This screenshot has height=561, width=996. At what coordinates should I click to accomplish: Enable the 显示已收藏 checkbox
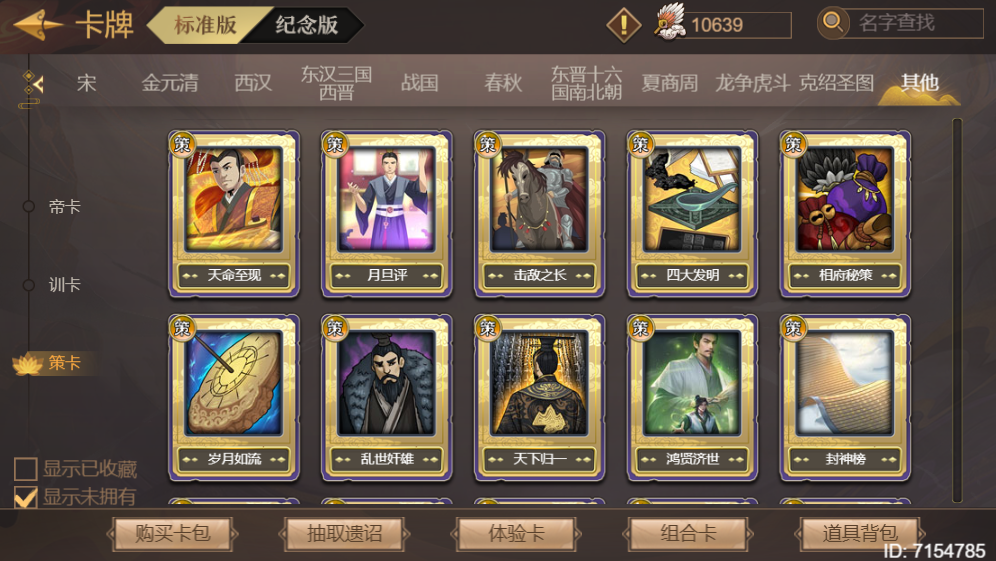(25, 470)
